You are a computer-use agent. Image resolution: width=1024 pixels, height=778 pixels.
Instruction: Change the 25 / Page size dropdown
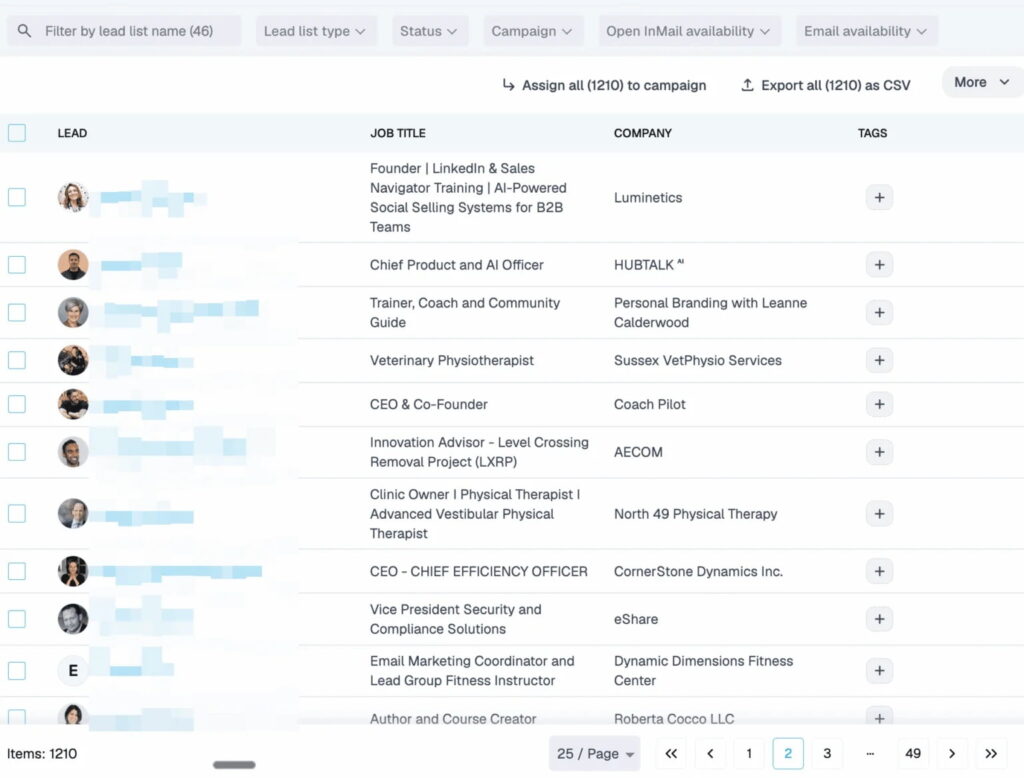594,753
